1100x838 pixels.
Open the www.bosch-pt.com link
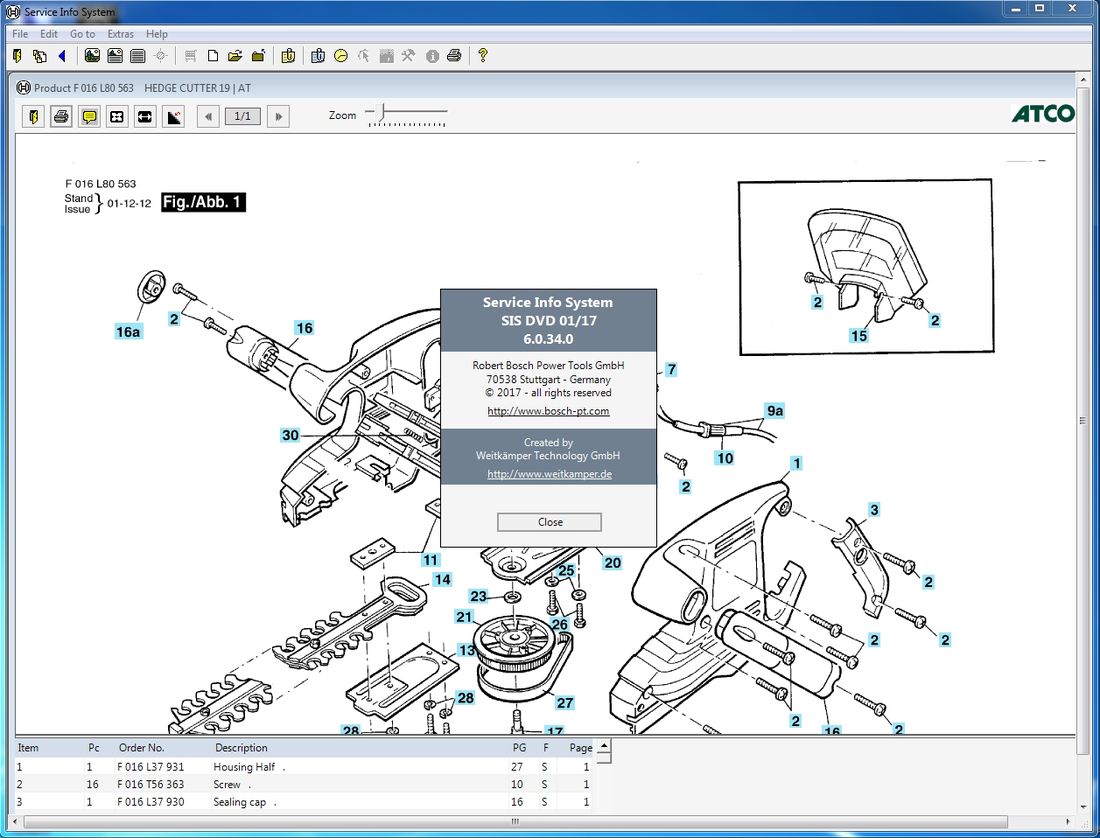pos(548,411)
